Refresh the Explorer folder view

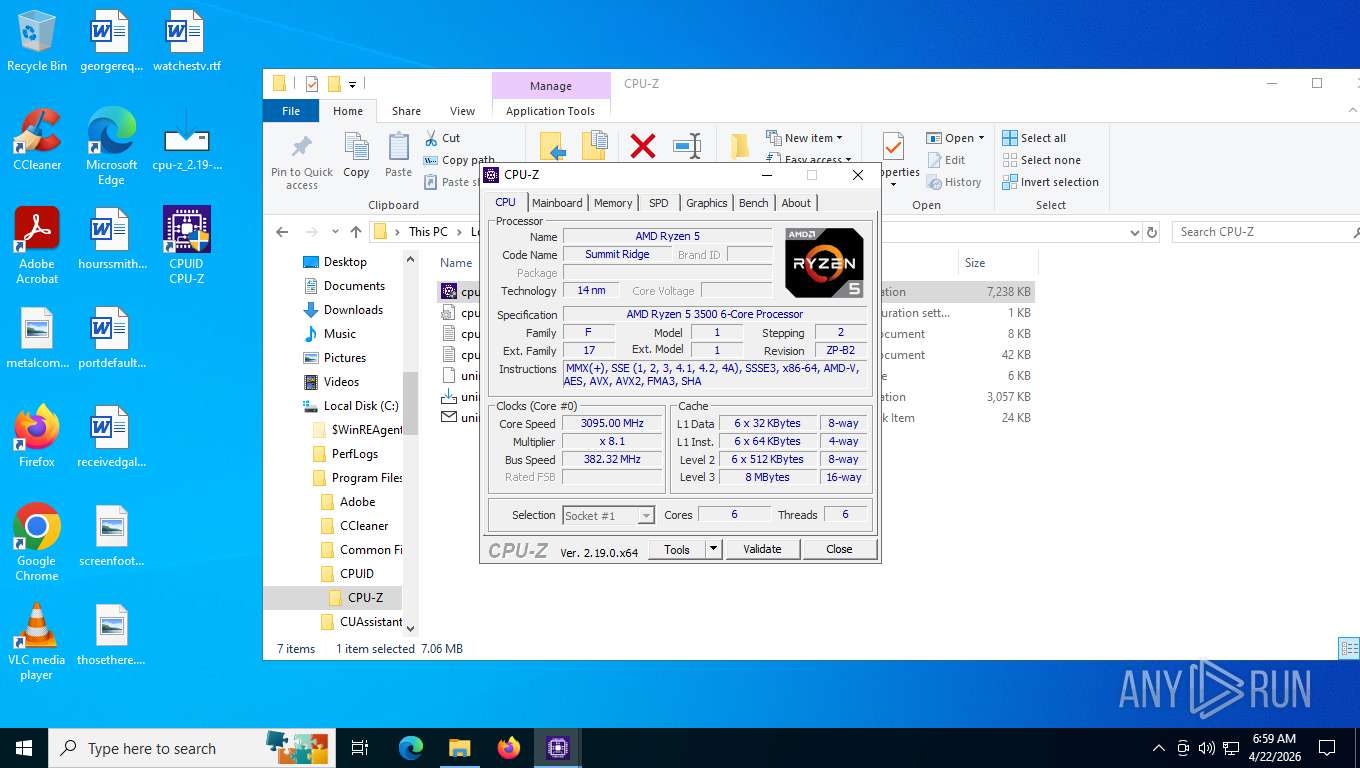coord(1152,232)
